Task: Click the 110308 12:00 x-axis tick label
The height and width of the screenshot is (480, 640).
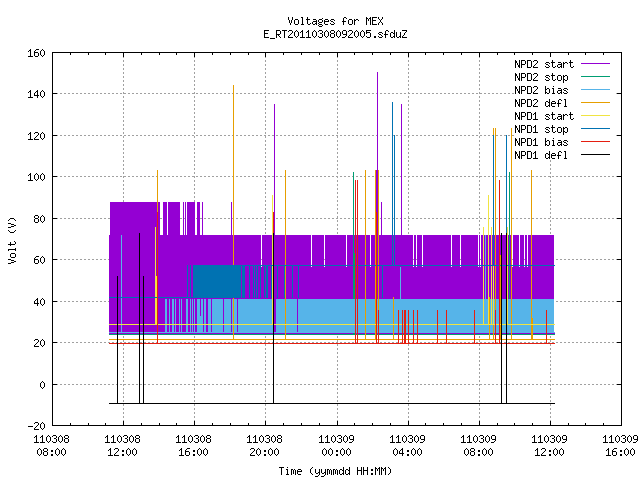Action: 122,446
